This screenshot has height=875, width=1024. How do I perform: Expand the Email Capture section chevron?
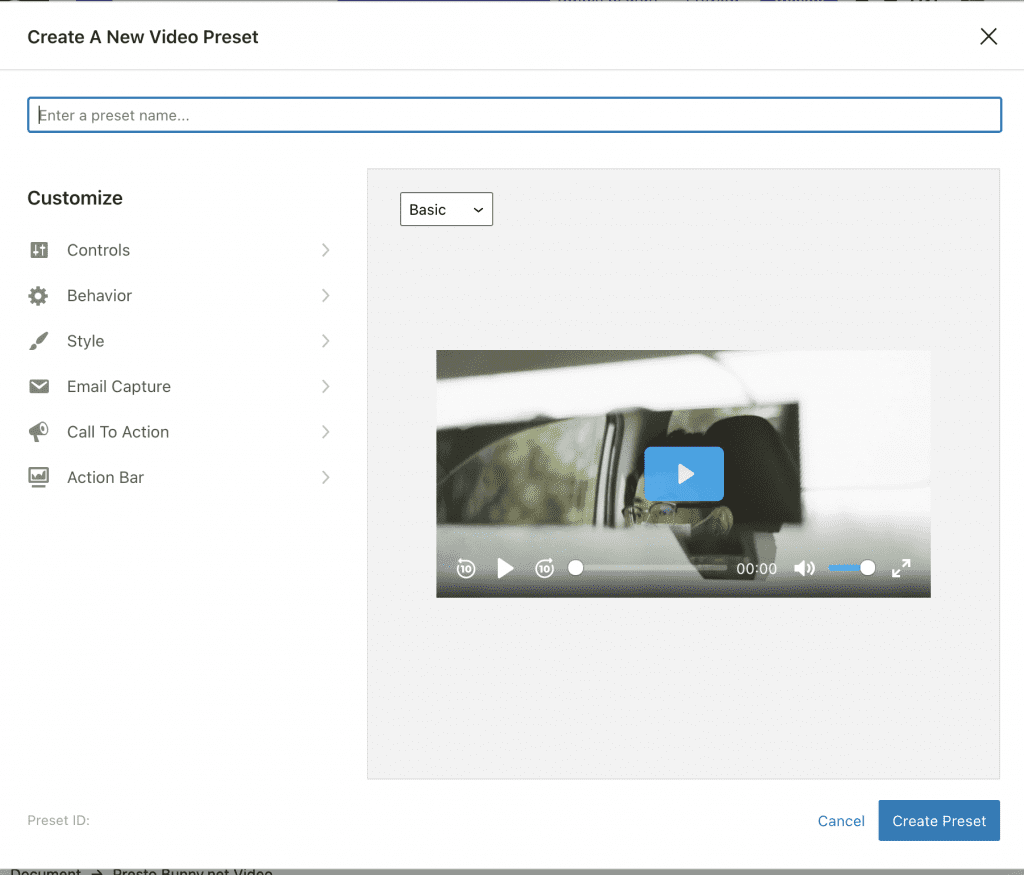[x=325, y=387]
